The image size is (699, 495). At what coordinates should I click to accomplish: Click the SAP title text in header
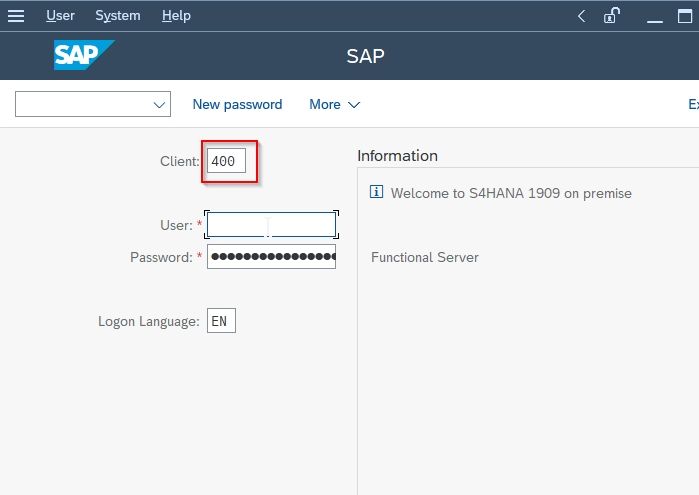click(365, 56)
